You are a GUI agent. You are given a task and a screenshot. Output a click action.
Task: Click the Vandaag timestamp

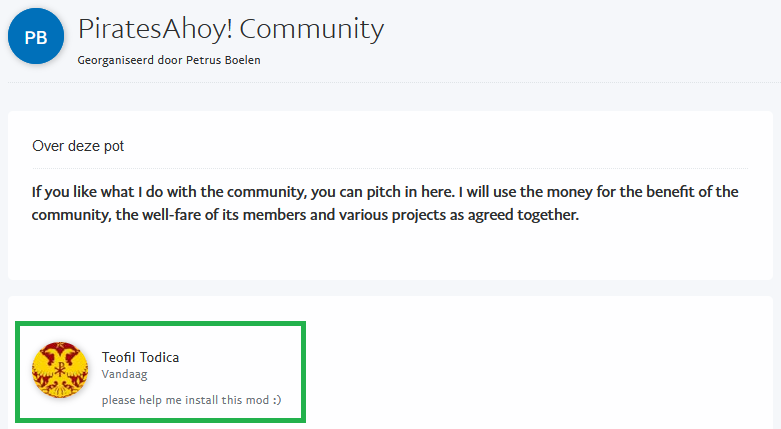(123, 375)
